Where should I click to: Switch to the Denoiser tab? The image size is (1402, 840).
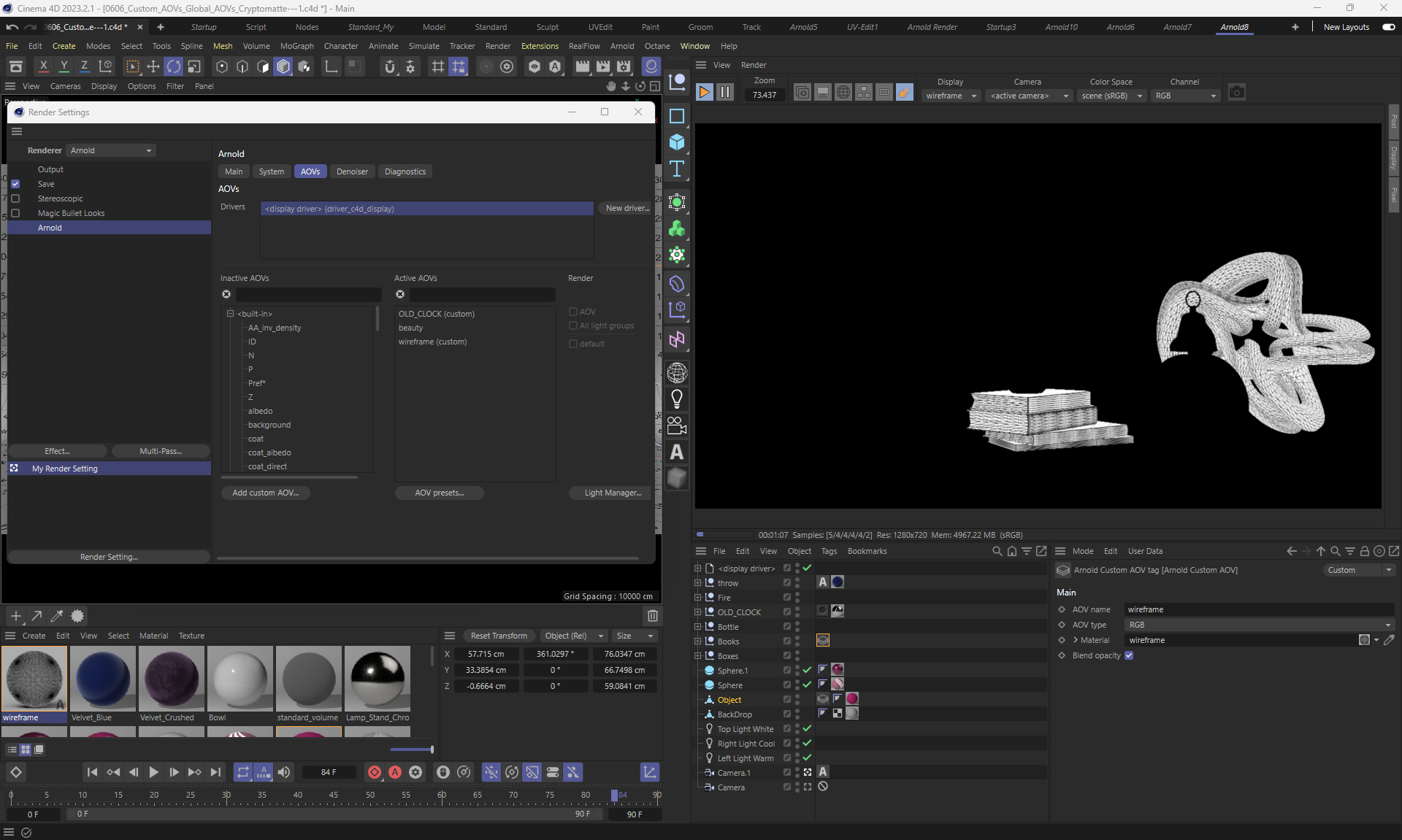click(352, 172)
